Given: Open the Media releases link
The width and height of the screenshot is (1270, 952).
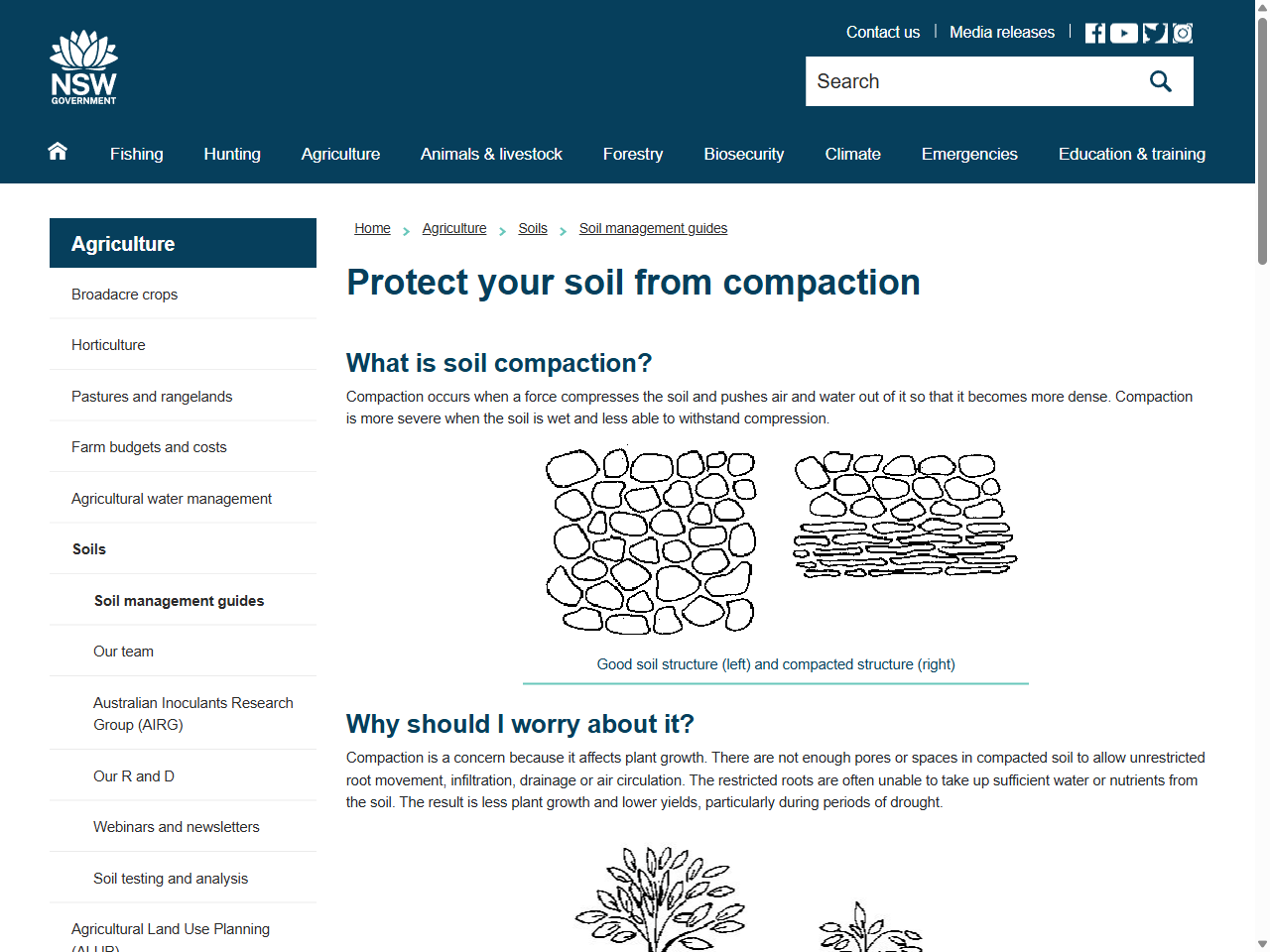Looking at the screenshot, I should (x=1002, y=32).
